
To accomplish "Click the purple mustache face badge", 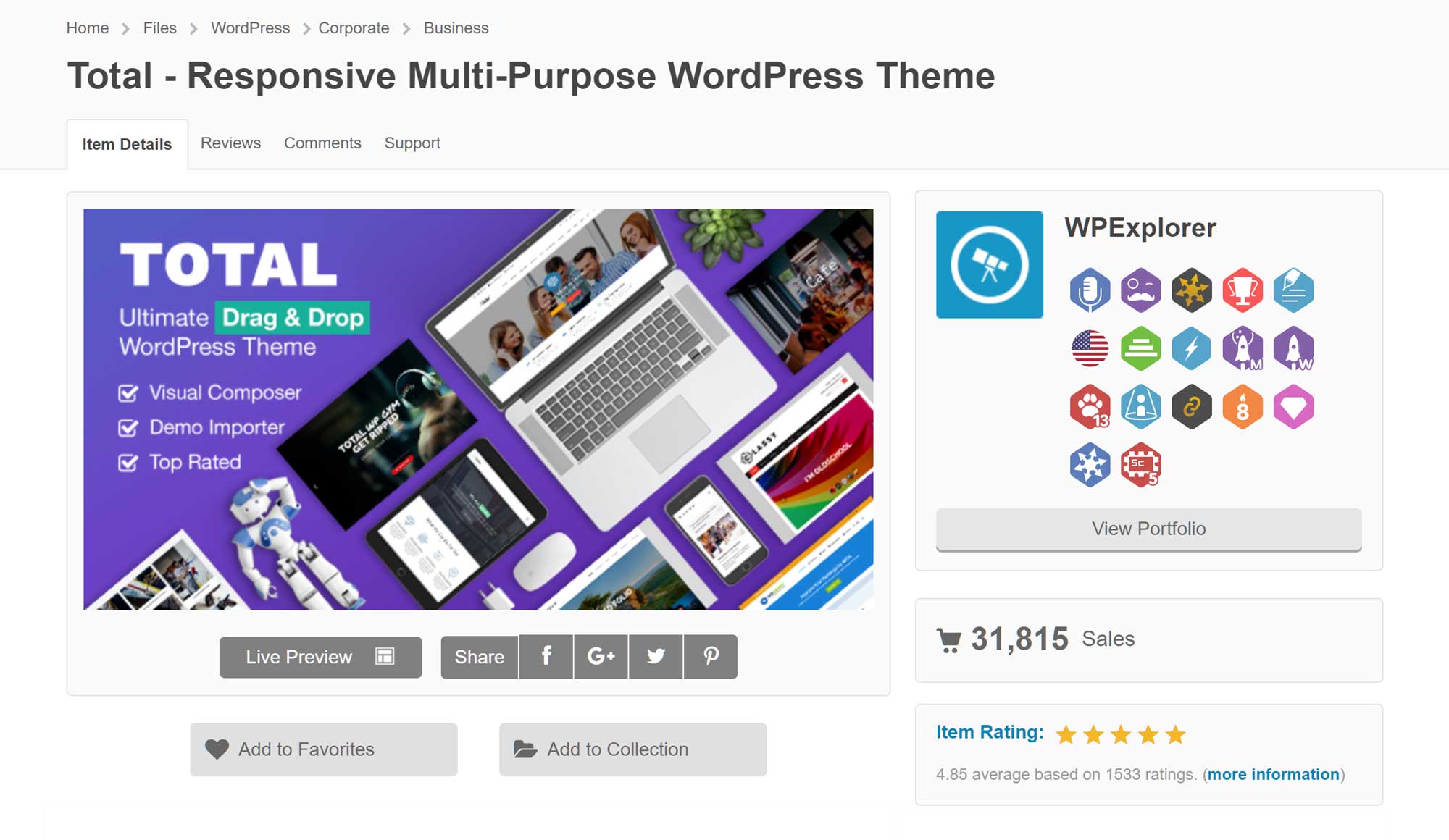I will 1141,290.
